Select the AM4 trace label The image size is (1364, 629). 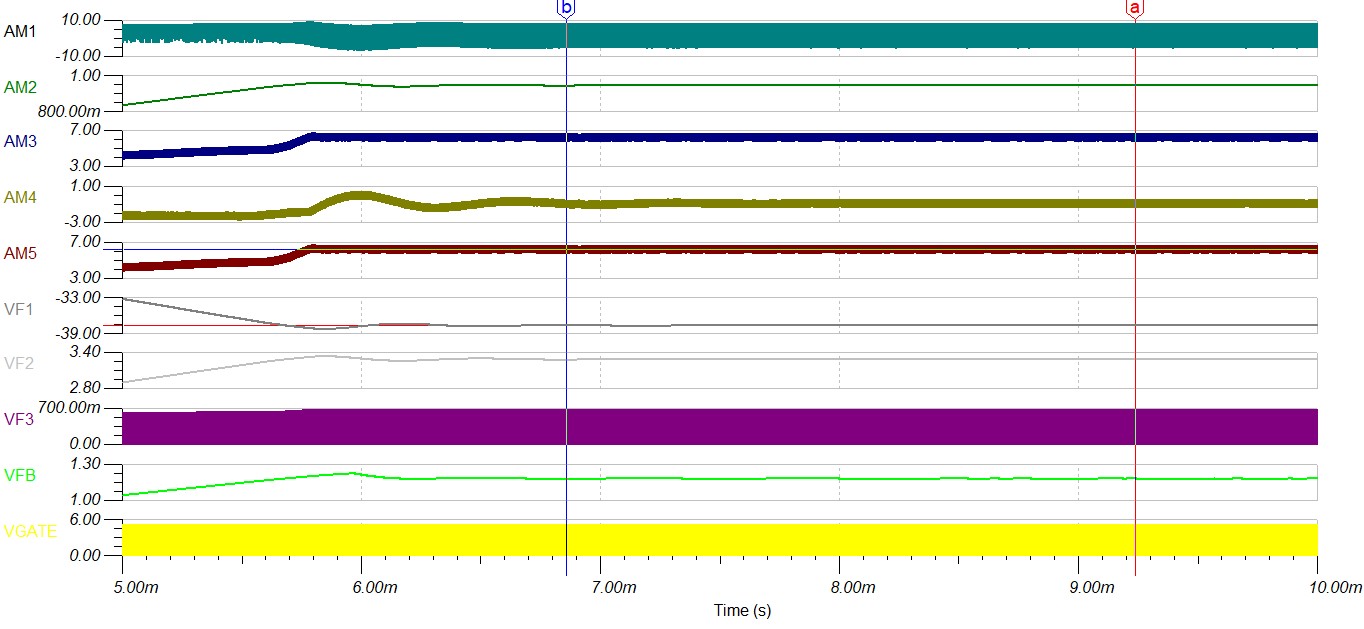click(21, 198)
